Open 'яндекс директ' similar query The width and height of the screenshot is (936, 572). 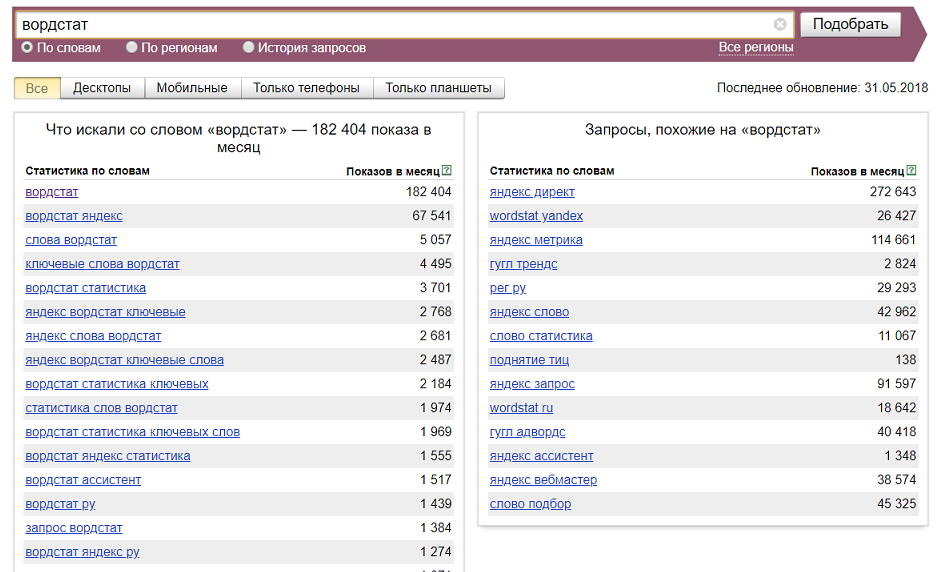coord(532,192)
